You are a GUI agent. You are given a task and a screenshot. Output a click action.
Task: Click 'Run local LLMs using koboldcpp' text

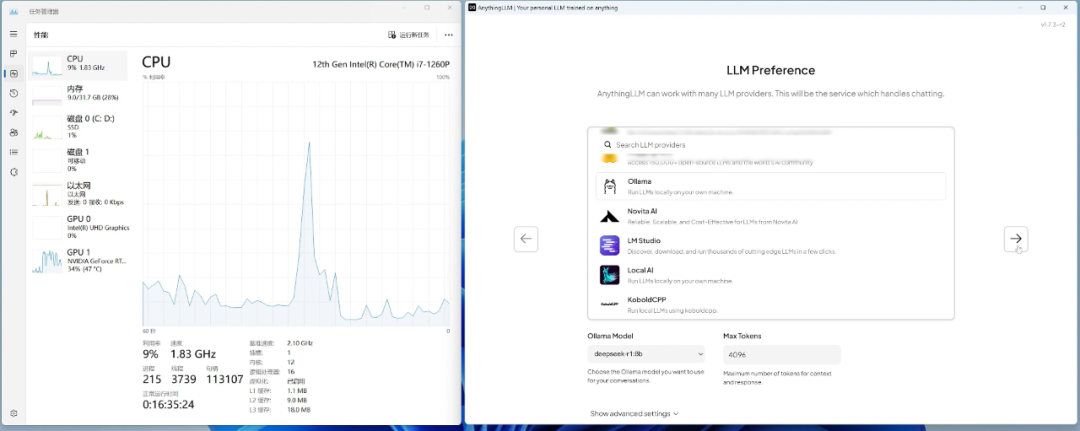pyautogui.click(x=672, y=311)
